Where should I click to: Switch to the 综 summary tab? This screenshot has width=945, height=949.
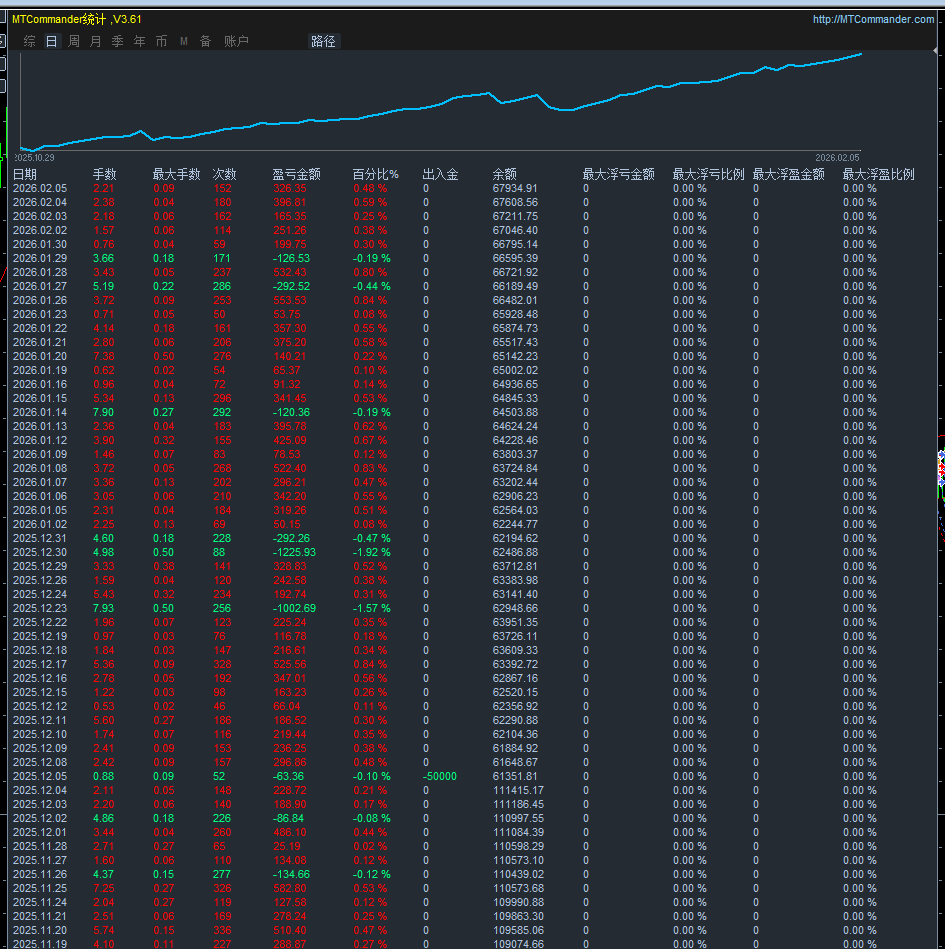click(29, 41)
